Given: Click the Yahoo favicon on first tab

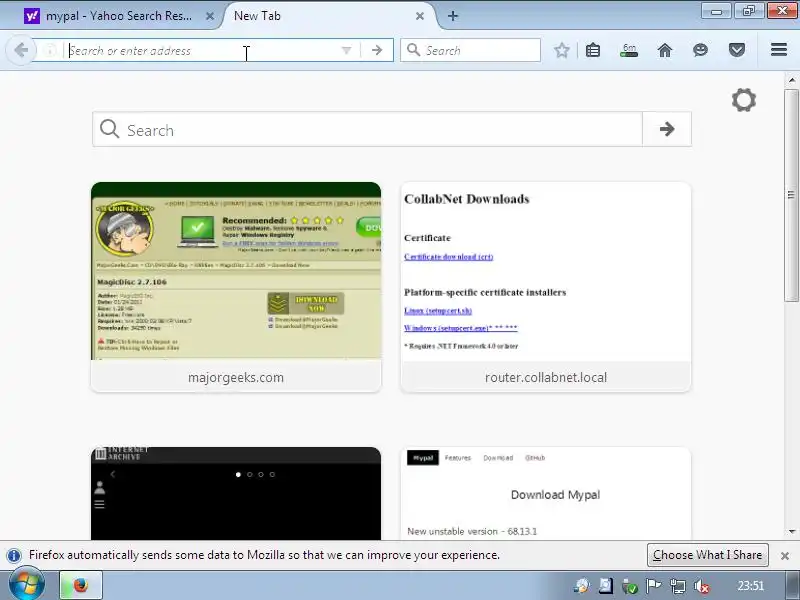Looking at the screenshot, I should pos(32,16).
